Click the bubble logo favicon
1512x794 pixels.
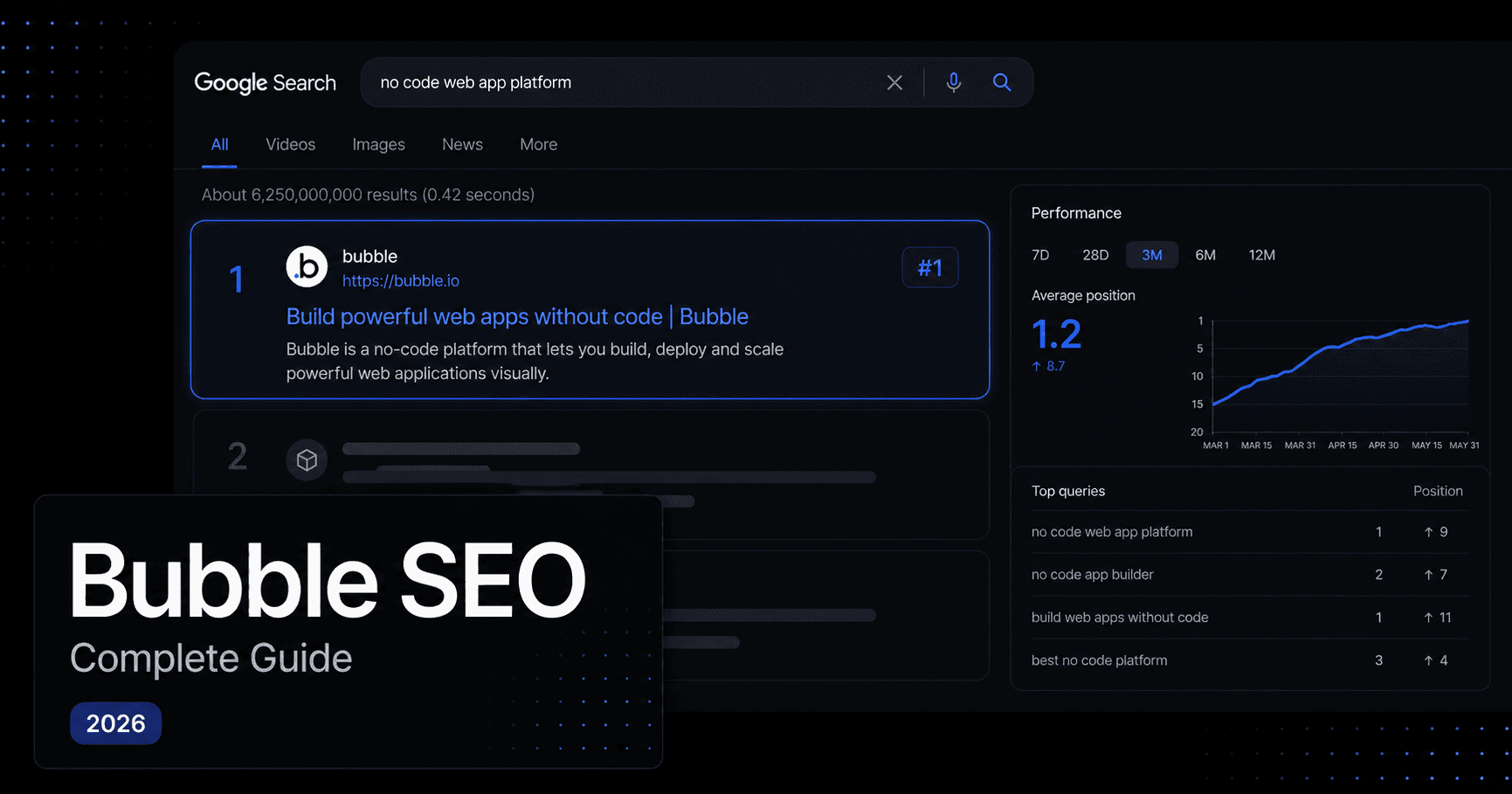click(307, 266)
